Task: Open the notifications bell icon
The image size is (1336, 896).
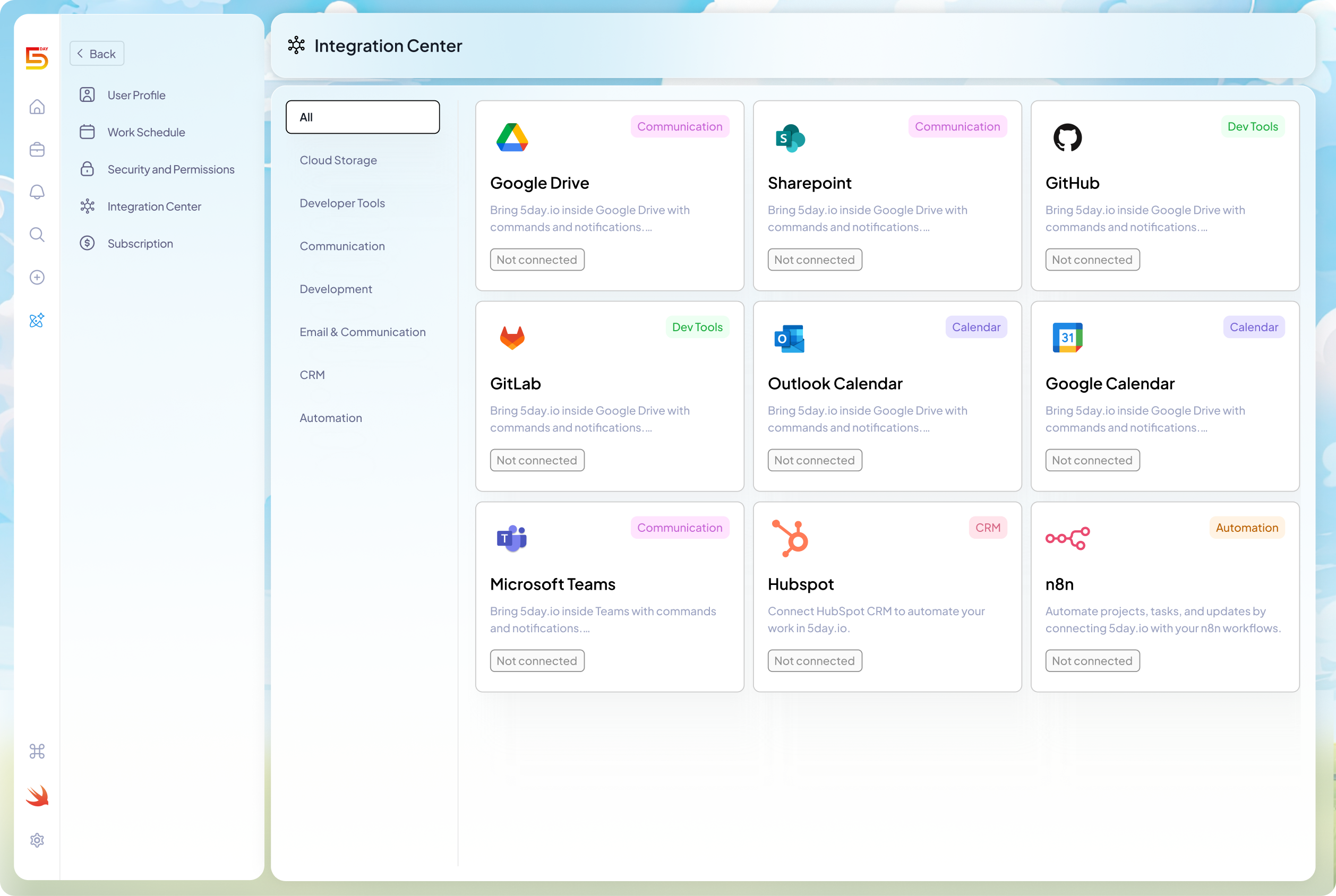Action: [37, 192]
